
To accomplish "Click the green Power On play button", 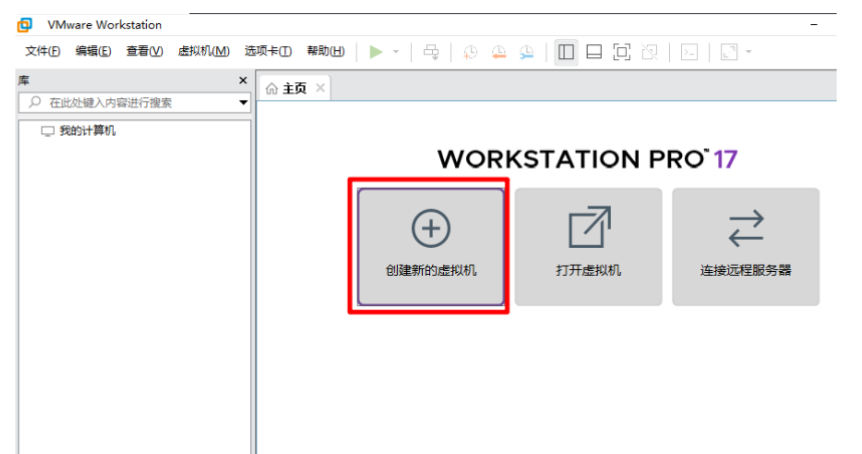I will [x=376, y=52].
